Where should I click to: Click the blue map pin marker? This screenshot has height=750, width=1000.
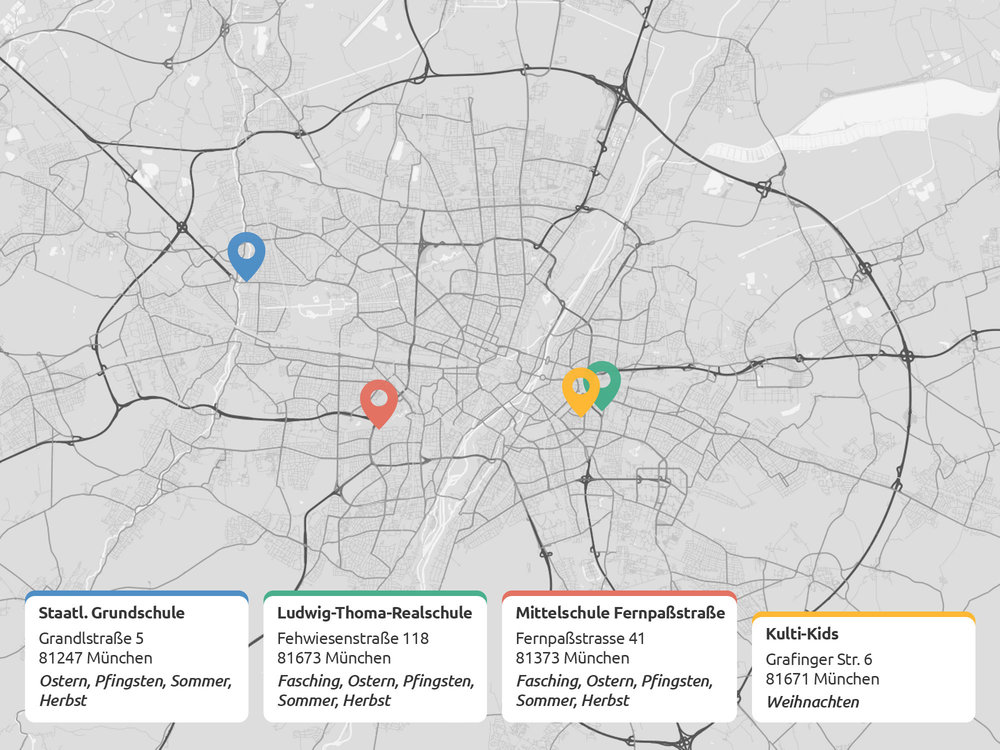tap(245, 252)
